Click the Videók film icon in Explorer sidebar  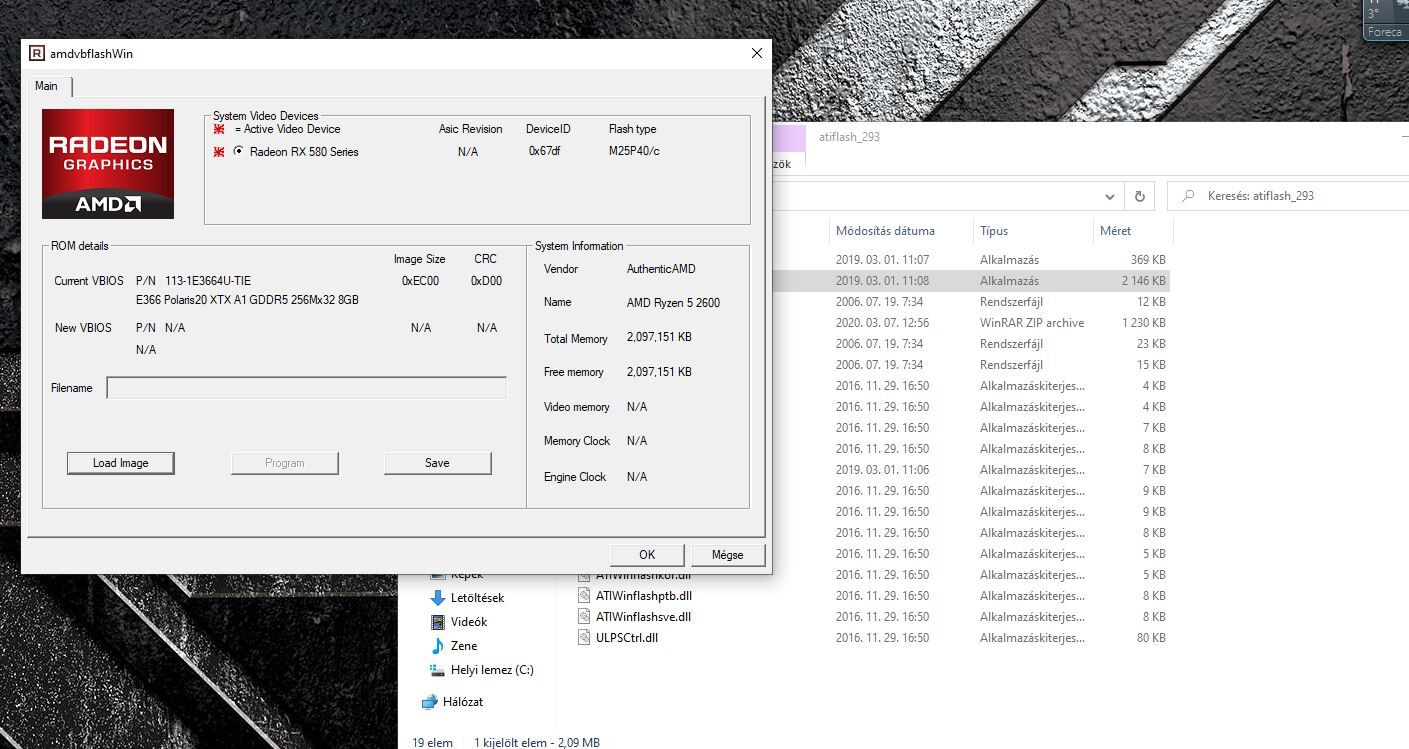438,622
